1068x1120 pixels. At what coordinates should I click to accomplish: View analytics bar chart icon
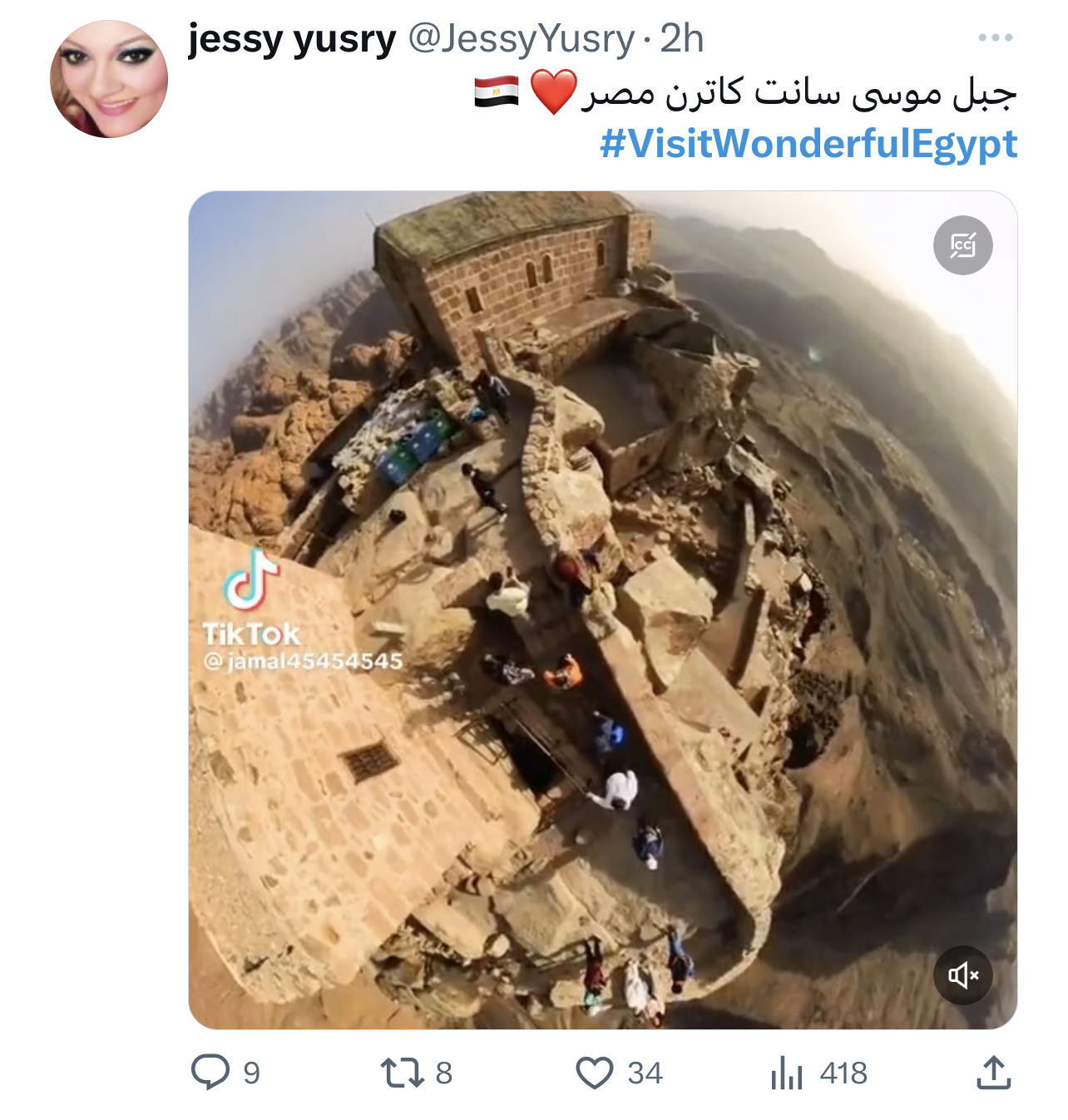click(x=786, y=1073)
